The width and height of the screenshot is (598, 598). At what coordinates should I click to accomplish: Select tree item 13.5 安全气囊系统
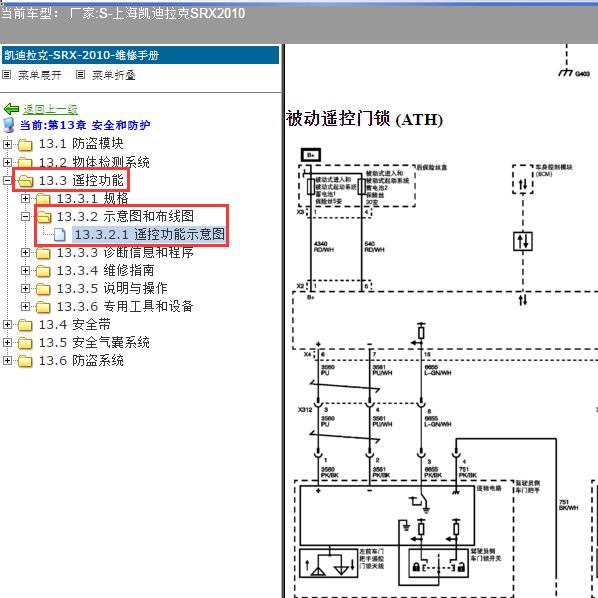coord(94,342)
